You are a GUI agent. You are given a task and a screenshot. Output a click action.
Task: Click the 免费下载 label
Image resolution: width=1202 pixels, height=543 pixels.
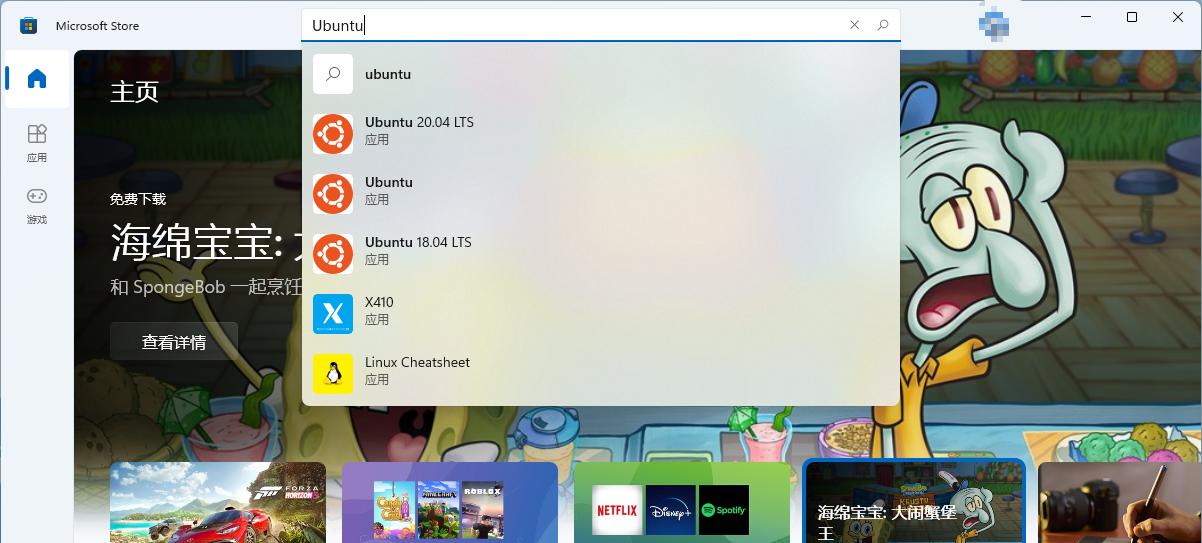click(138, 199)
